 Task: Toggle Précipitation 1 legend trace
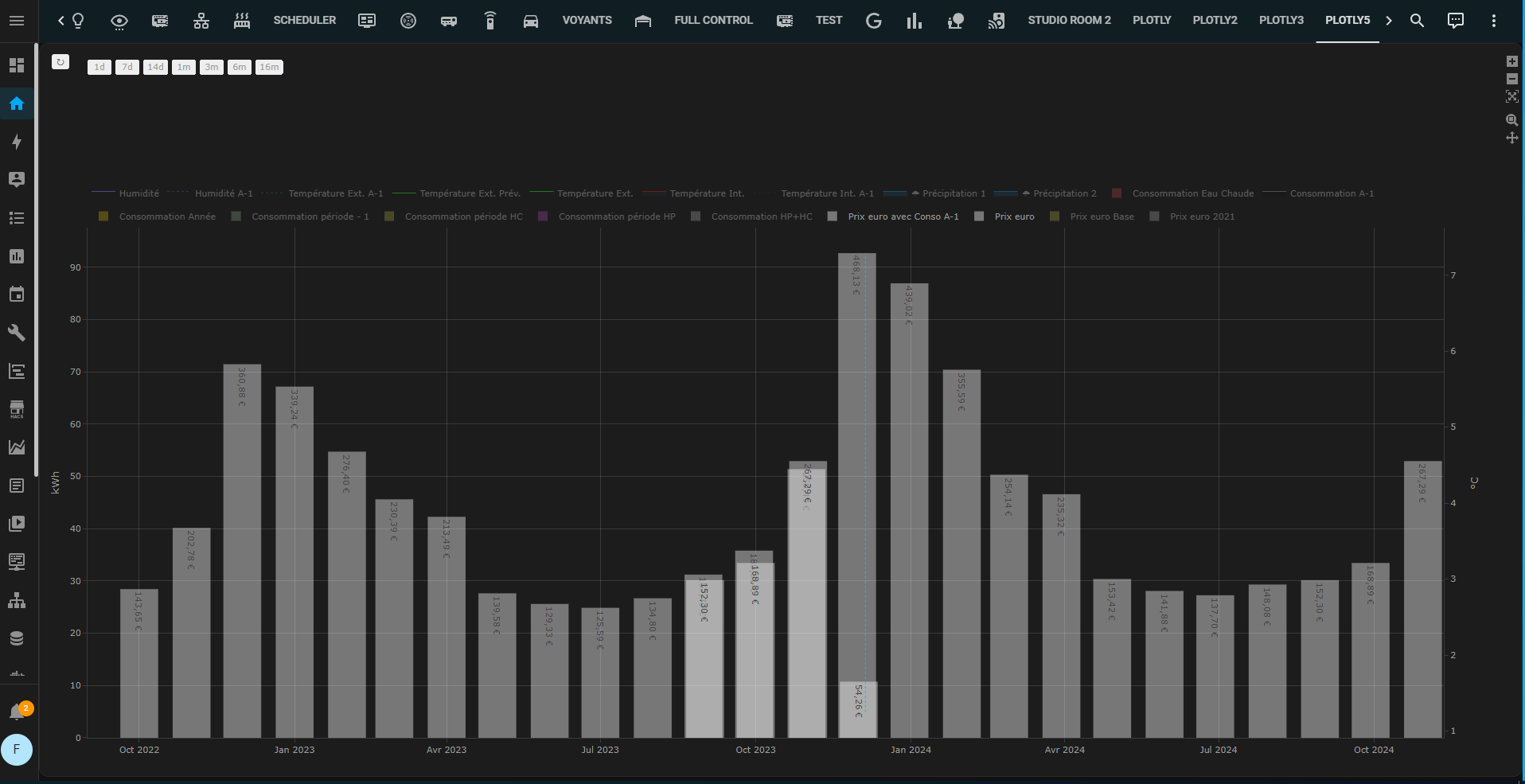coord(934,193)
